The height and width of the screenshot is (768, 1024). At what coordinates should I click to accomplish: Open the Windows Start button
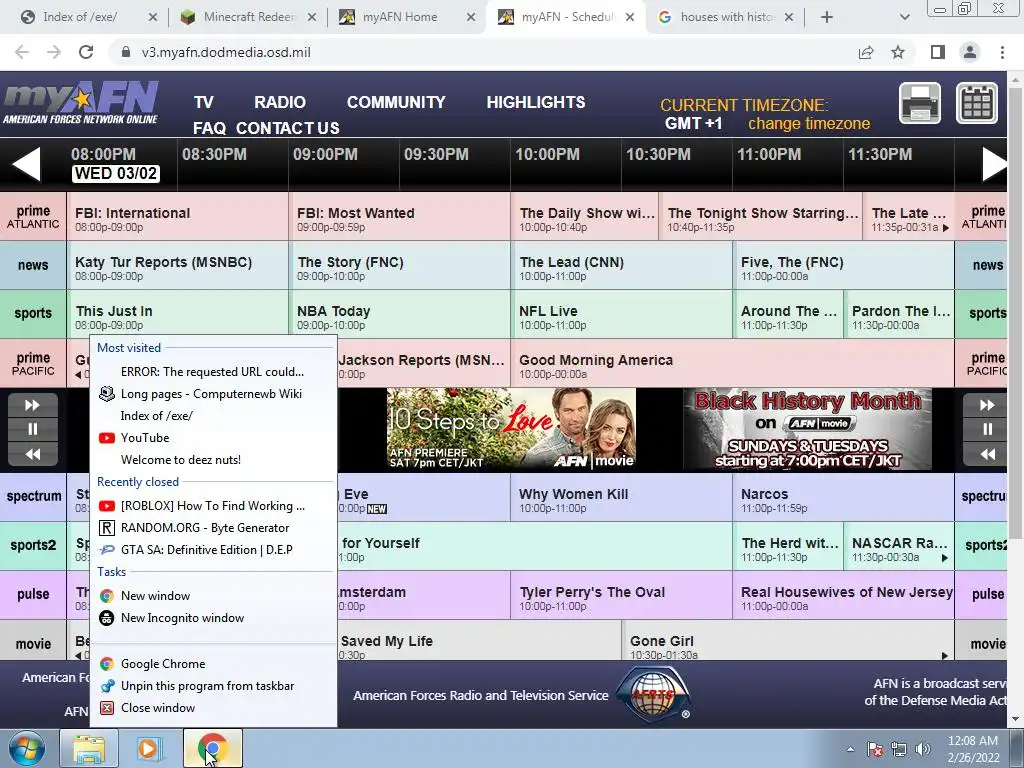[26, 749]
